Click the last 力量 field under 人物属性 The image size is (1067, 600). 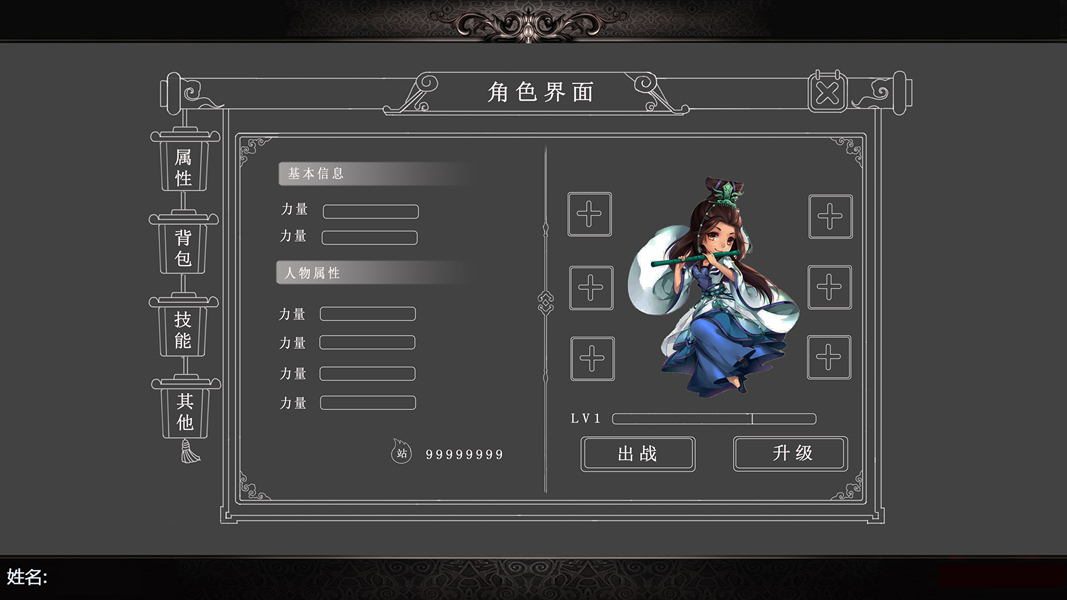(368, 403)
